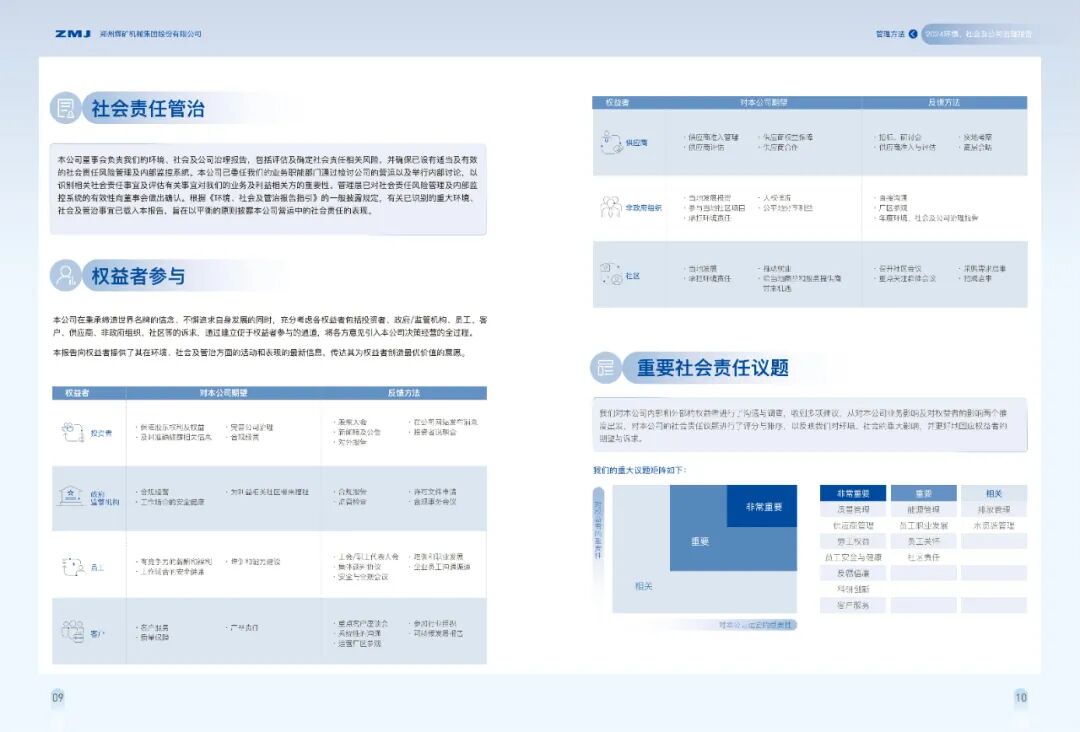Click the 权益者参与 section person icon
Screen dimensions: 1080x732
click(67, 275)
